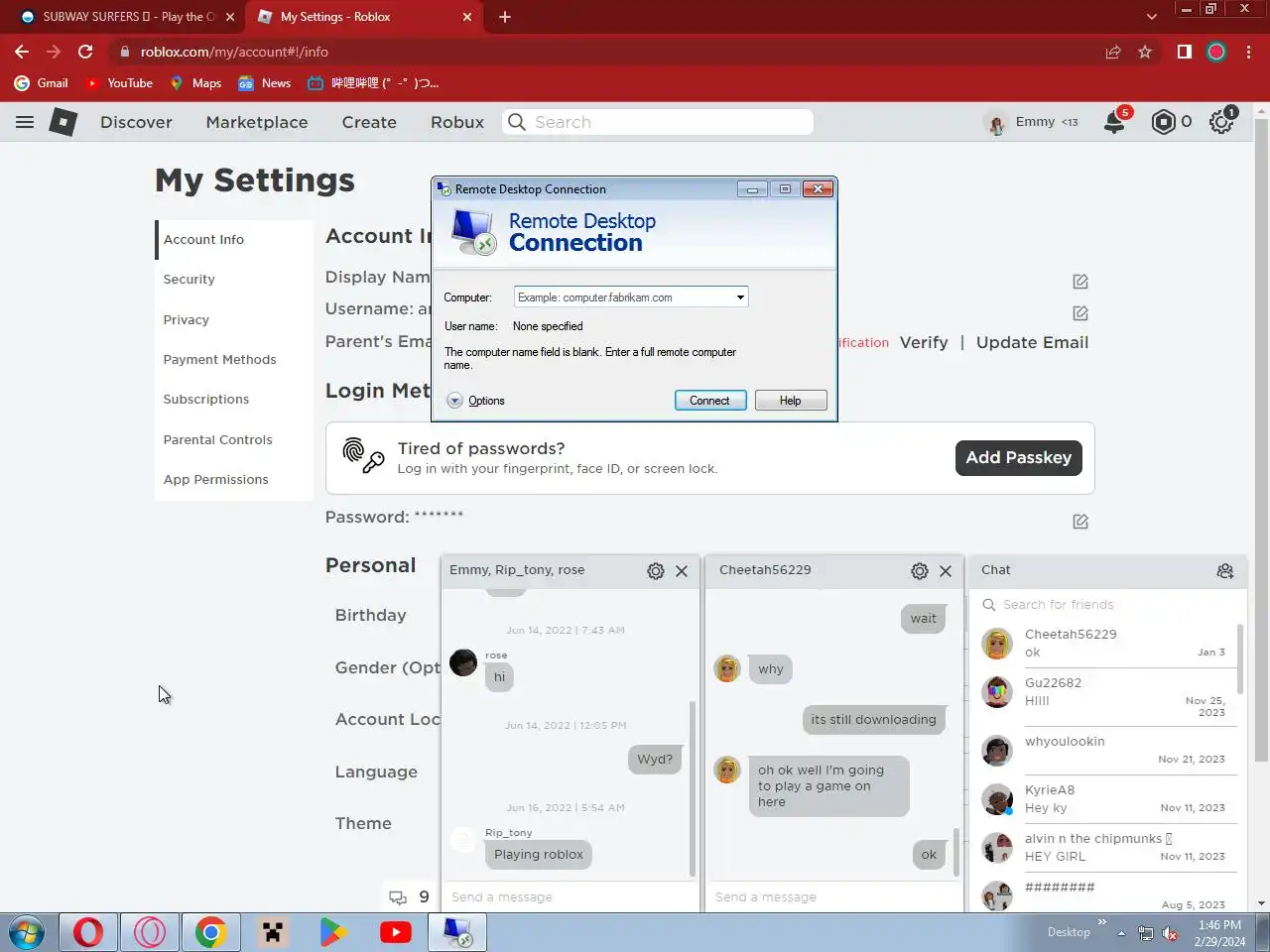Click the browser back arrow
The height and width of the screenshot is (952, 1270).
(x=22, y=52)
